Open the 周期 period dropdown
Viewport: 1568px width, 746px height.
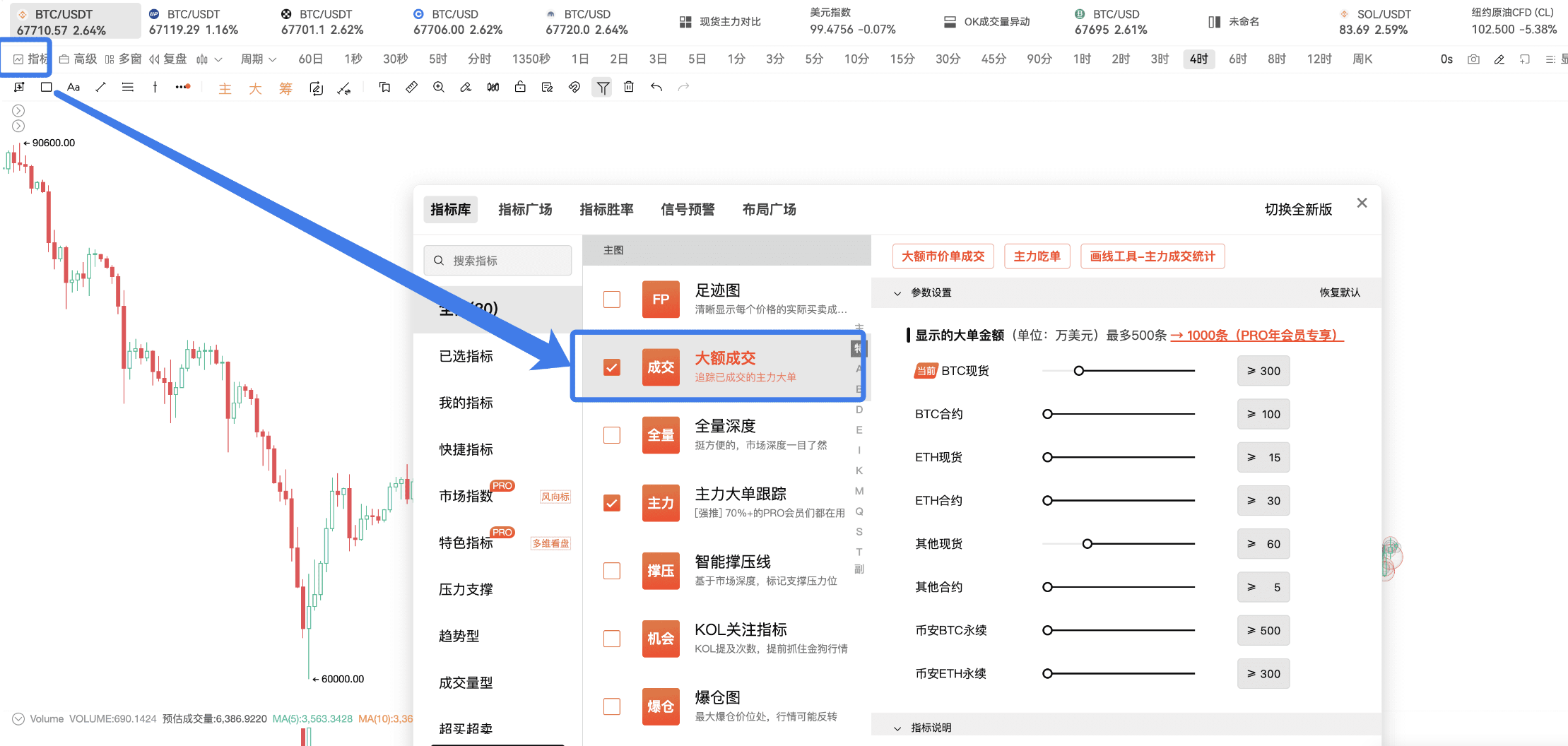(258, 59)
